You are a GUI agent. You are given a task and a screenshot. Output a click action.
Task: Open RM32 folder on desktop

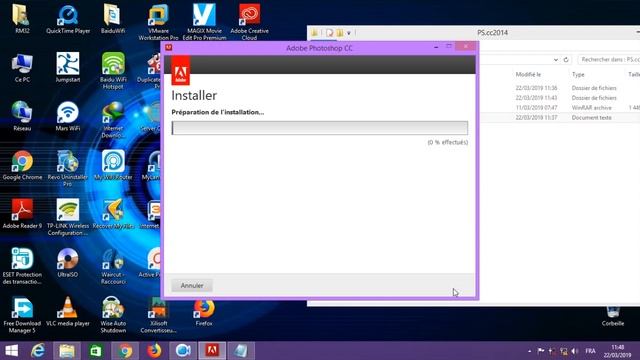tap(22, 19)
